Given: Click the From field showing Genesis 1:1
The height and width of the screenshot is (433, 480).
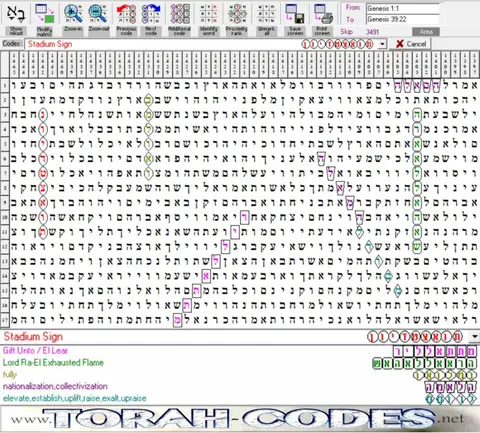Looking at the screenshot, I should point(403,9).
